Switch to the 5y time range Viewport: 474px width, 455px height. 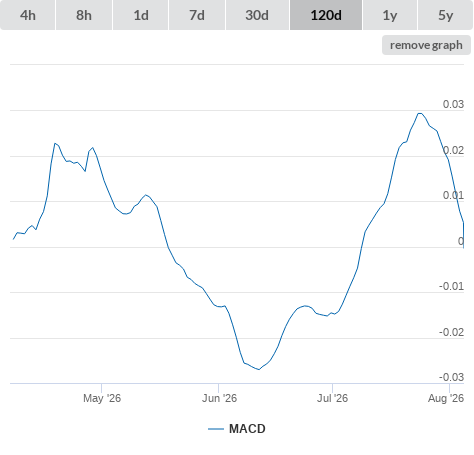point(446,15)
